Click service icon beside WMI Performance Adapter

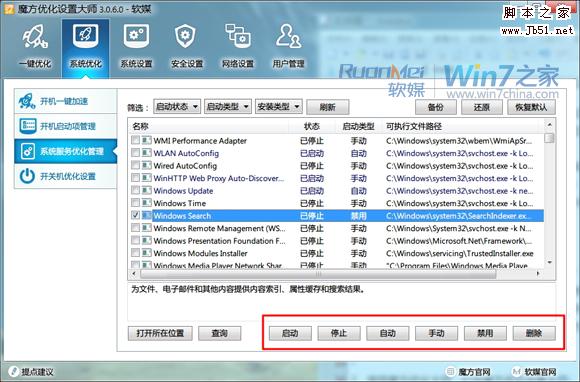(147, 141)
